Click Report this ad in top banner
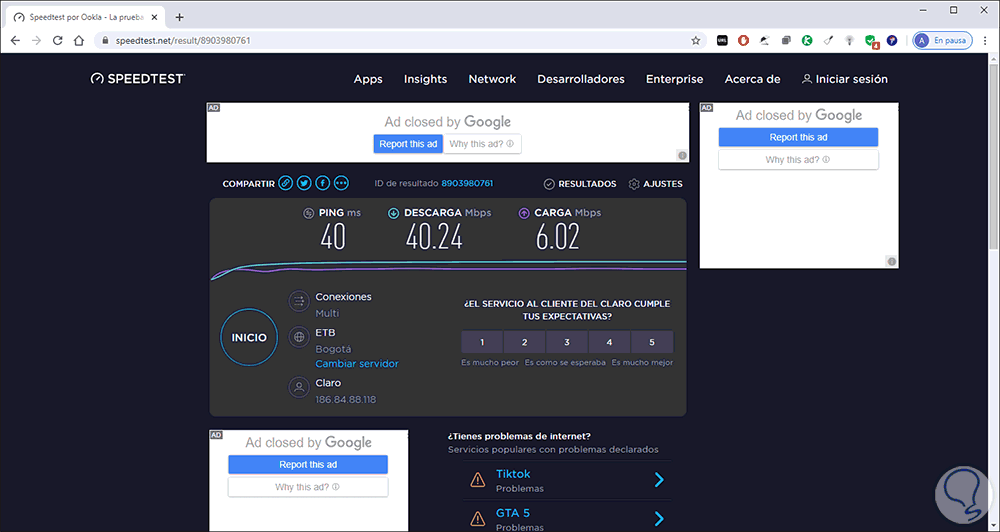 coord(408,144)
